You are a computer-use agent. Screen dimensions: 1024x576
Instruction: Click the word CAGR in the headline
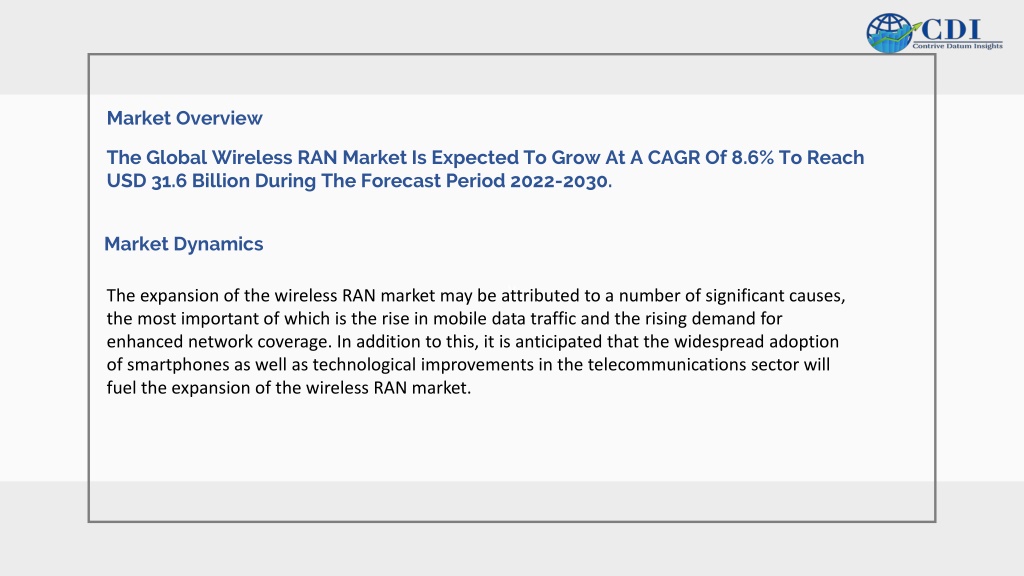click(673, 157)
